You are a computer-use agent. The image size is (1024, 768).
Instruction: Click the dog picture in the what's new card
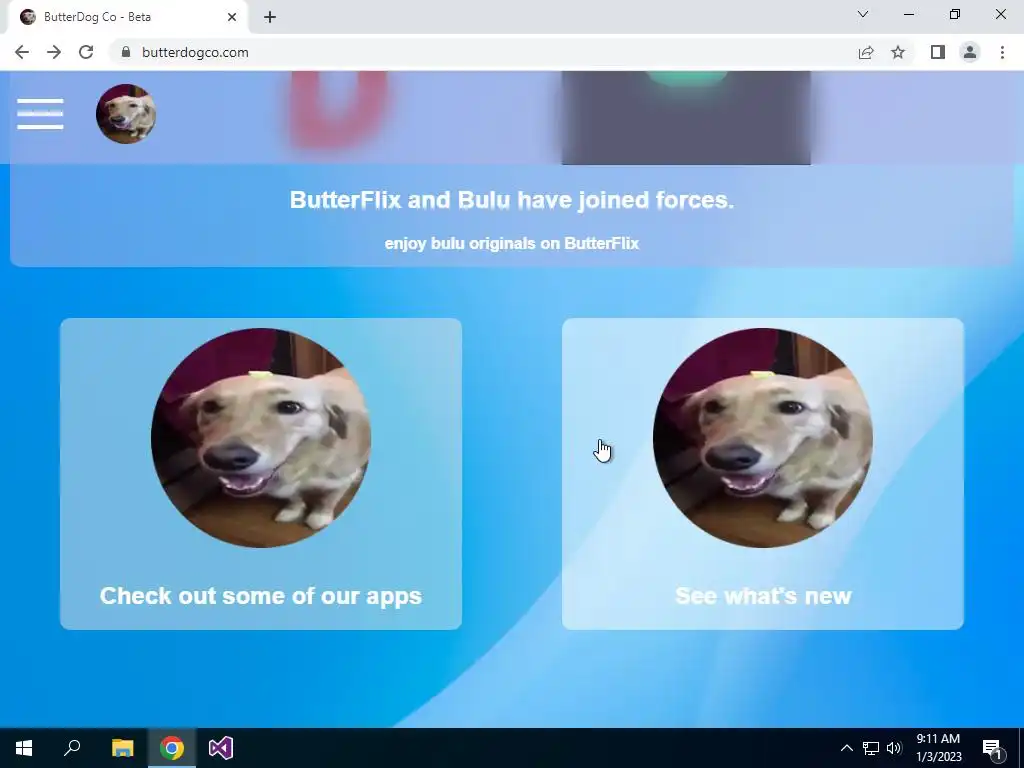tap(763, 438)
